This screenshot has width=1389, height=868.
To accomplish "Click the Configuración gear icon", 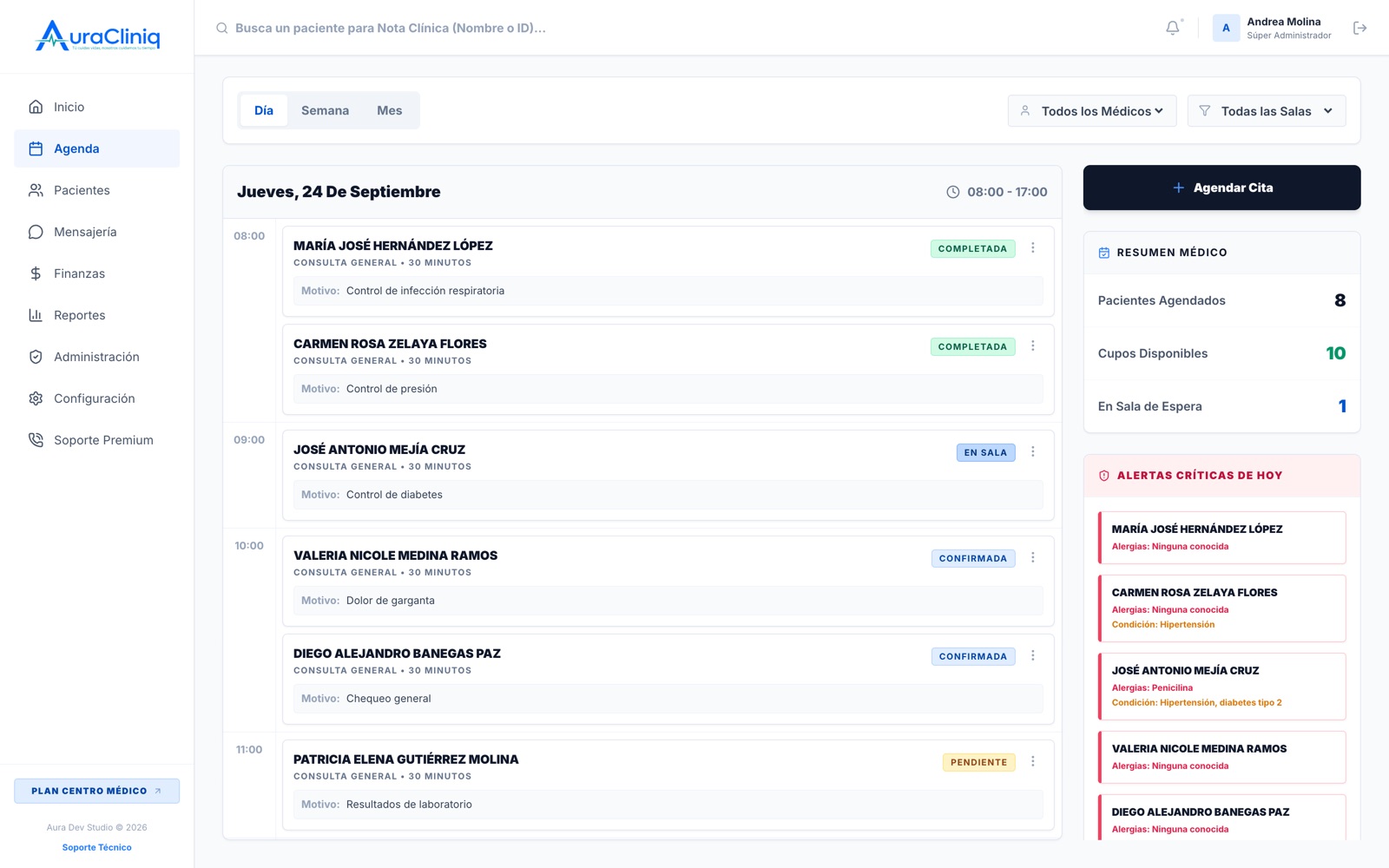I will click(36, 398).
